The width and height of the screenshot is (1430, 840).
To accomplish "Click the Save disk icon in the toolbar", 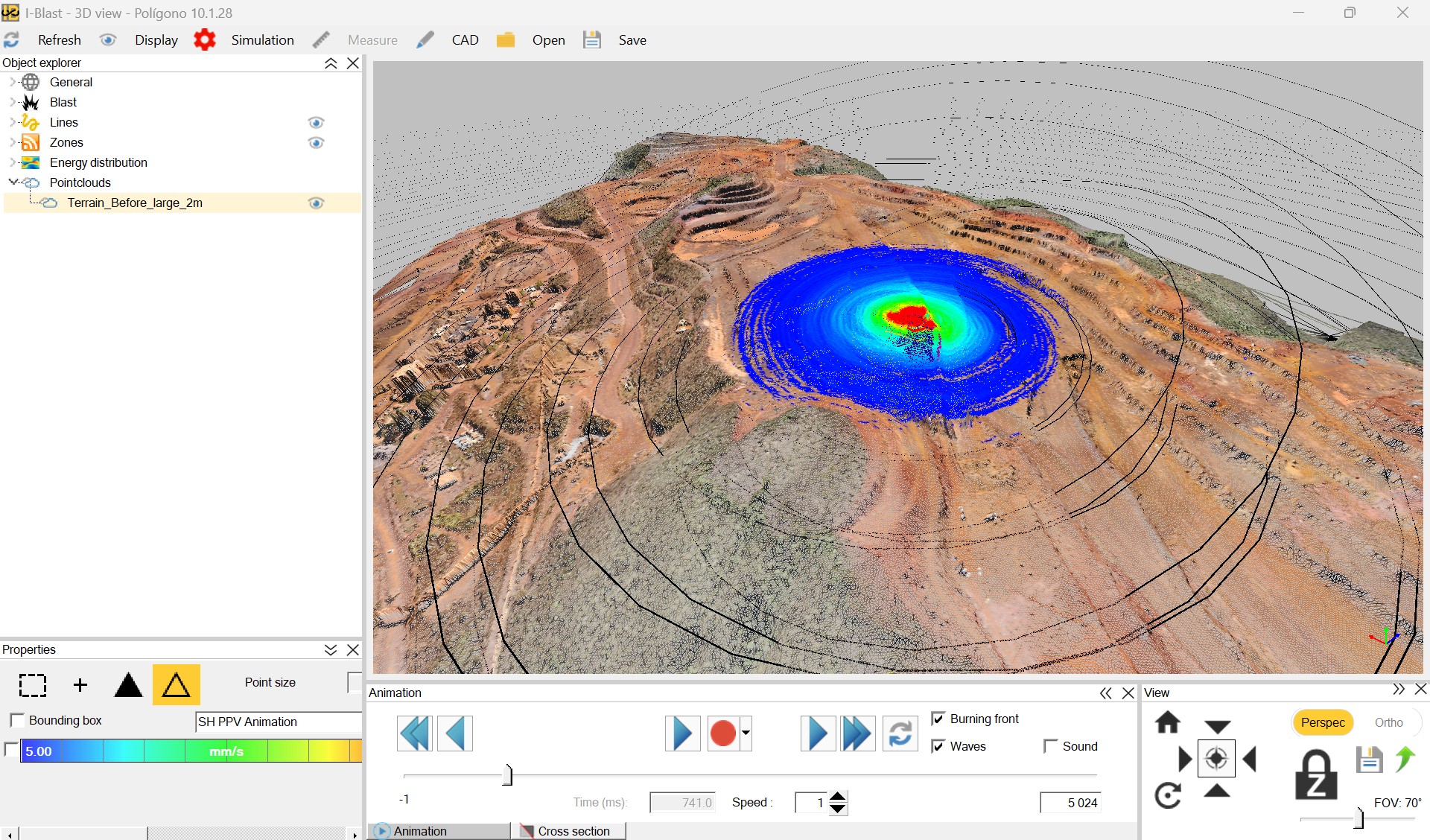I will point(592,39).
